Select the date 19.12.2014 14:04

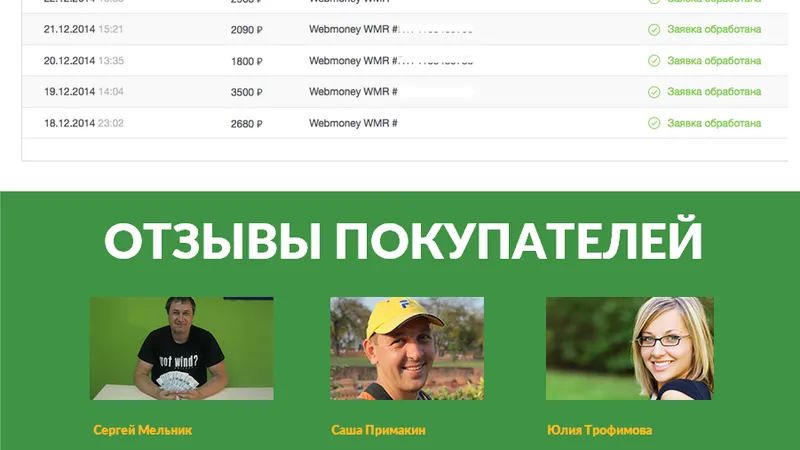tap(84, 92)
